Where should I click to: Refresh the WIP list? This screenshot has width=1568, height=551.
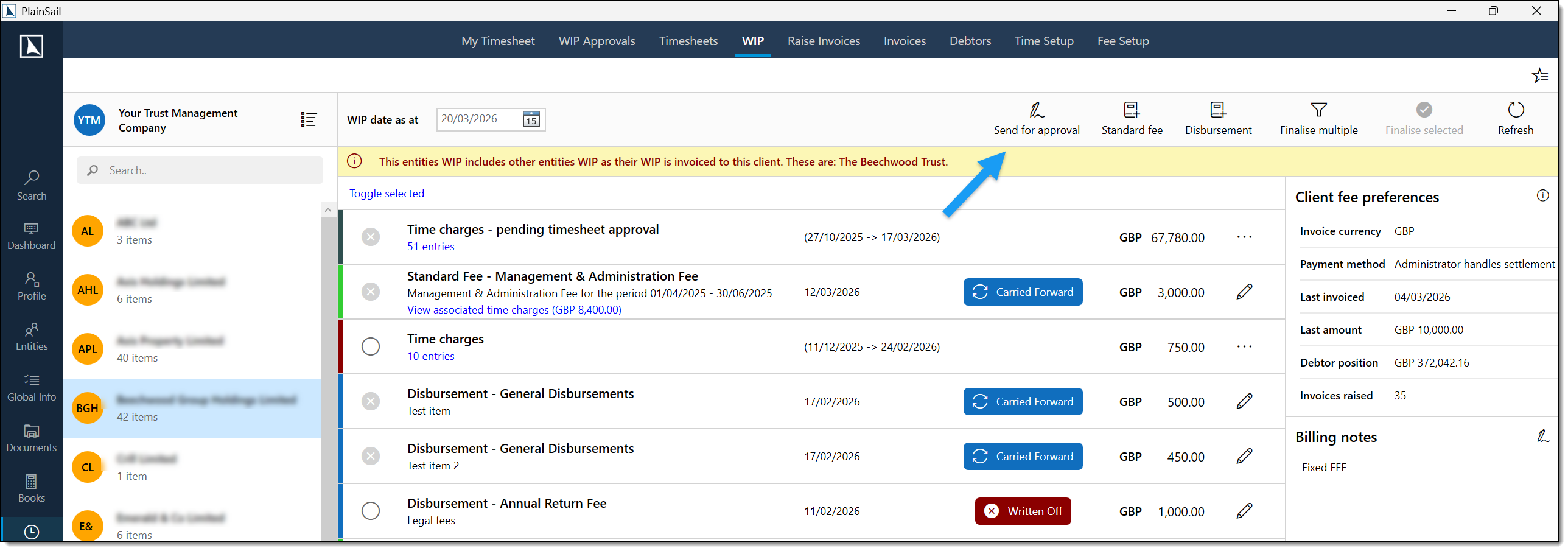click(1515, 110)
